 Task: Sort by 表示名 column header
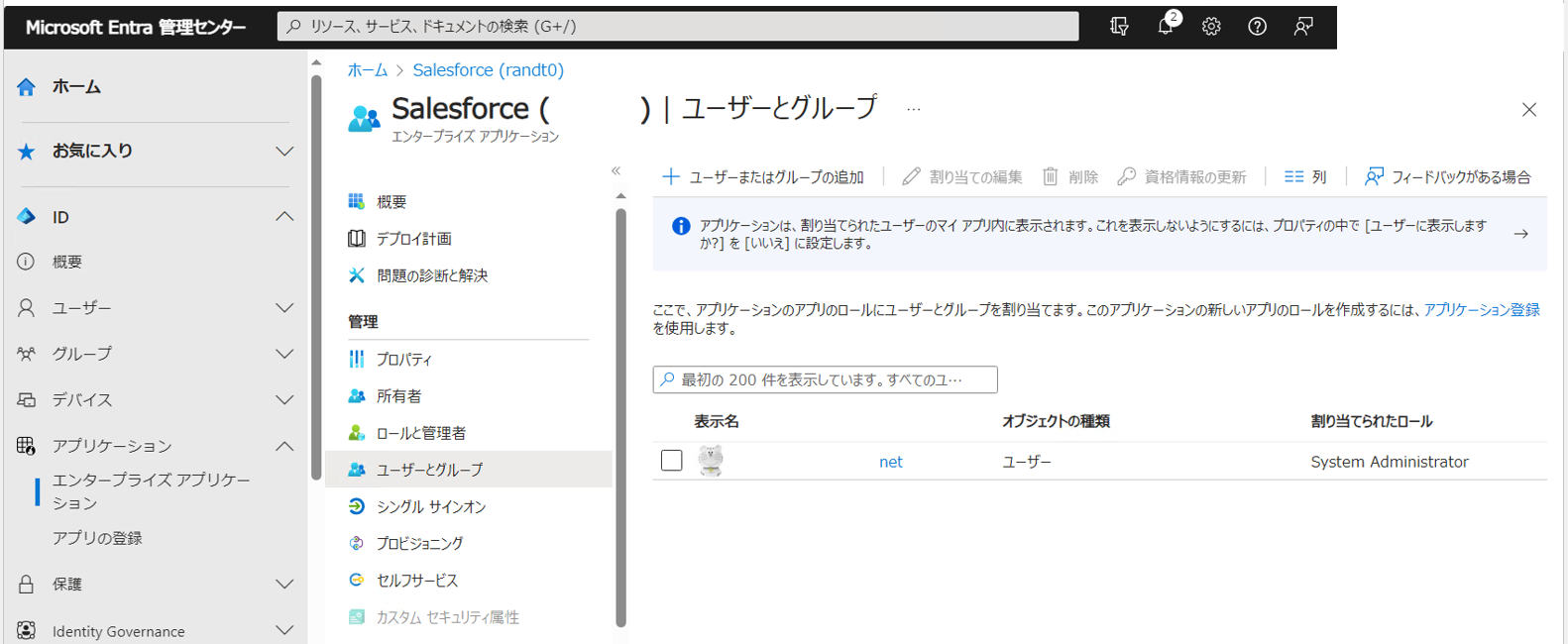click(717, 421)
